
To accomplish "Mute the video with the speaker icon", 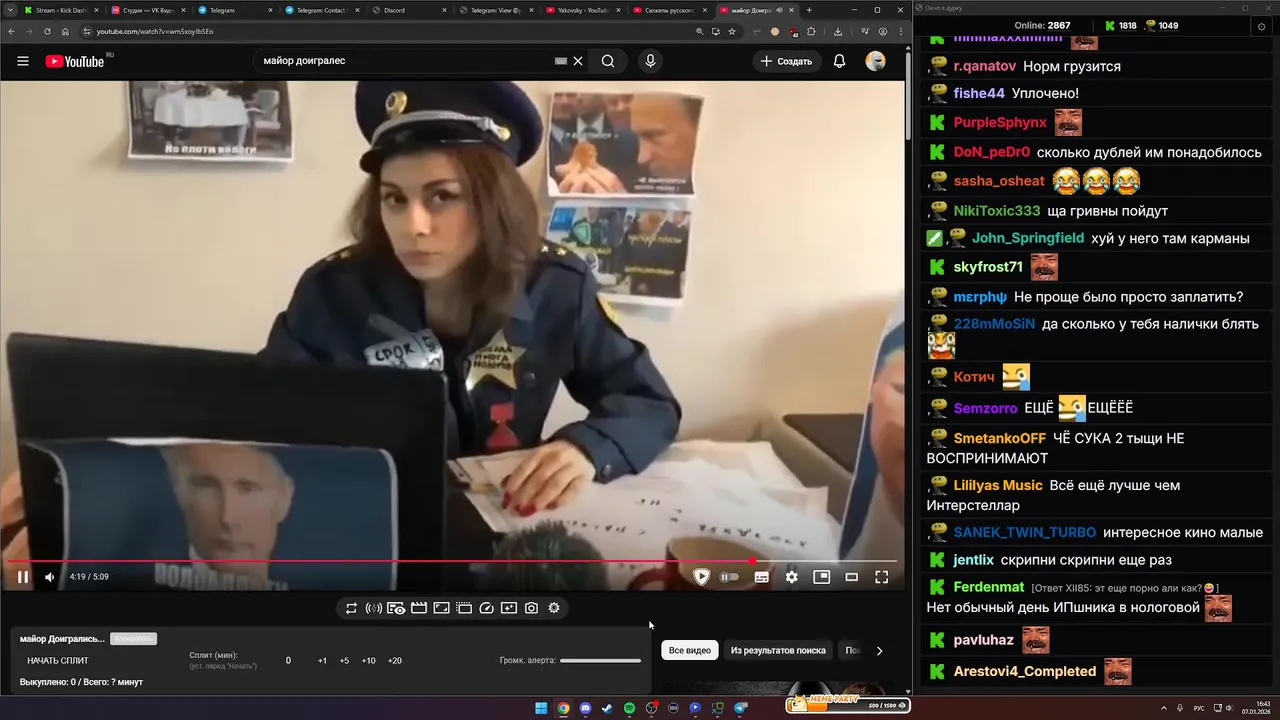I will click(50, 577).
